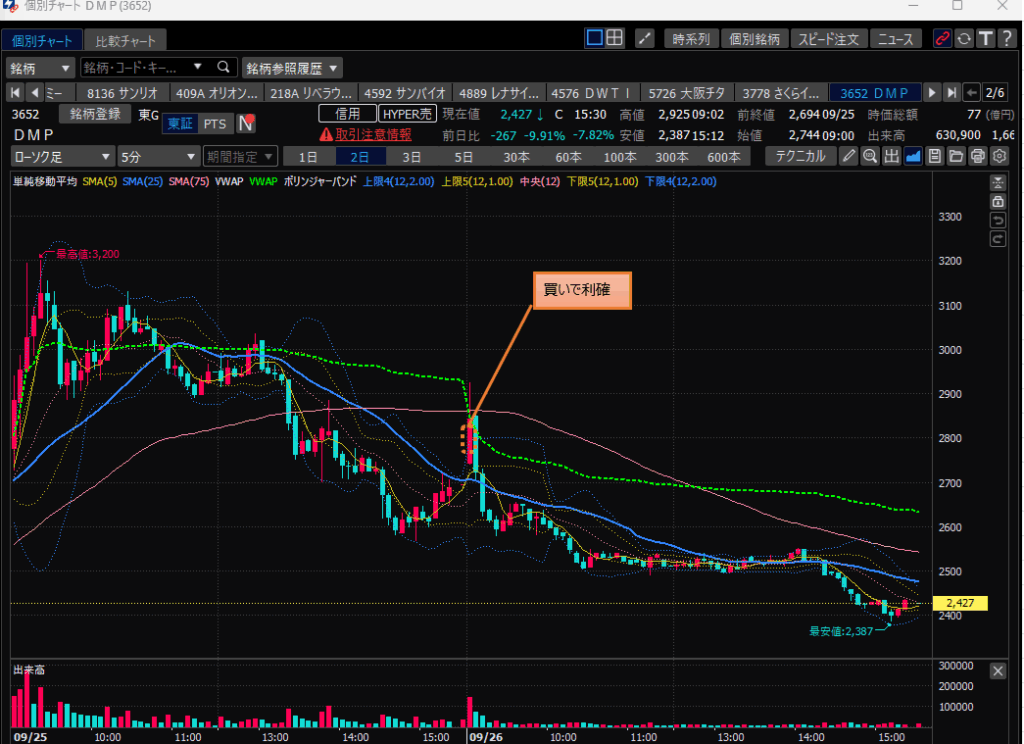This screenshot has width=1024, height=744.
Task: Click the print chart icon
Action: click(977, 156)
